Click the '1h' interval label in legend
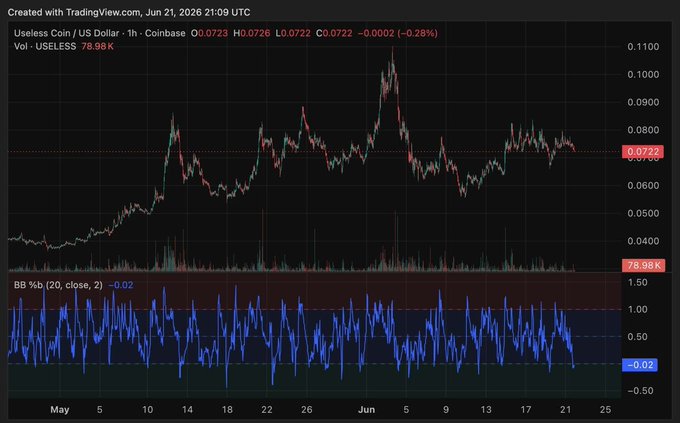The height and width of the screenshot is (423, 680). pos(132,33)
